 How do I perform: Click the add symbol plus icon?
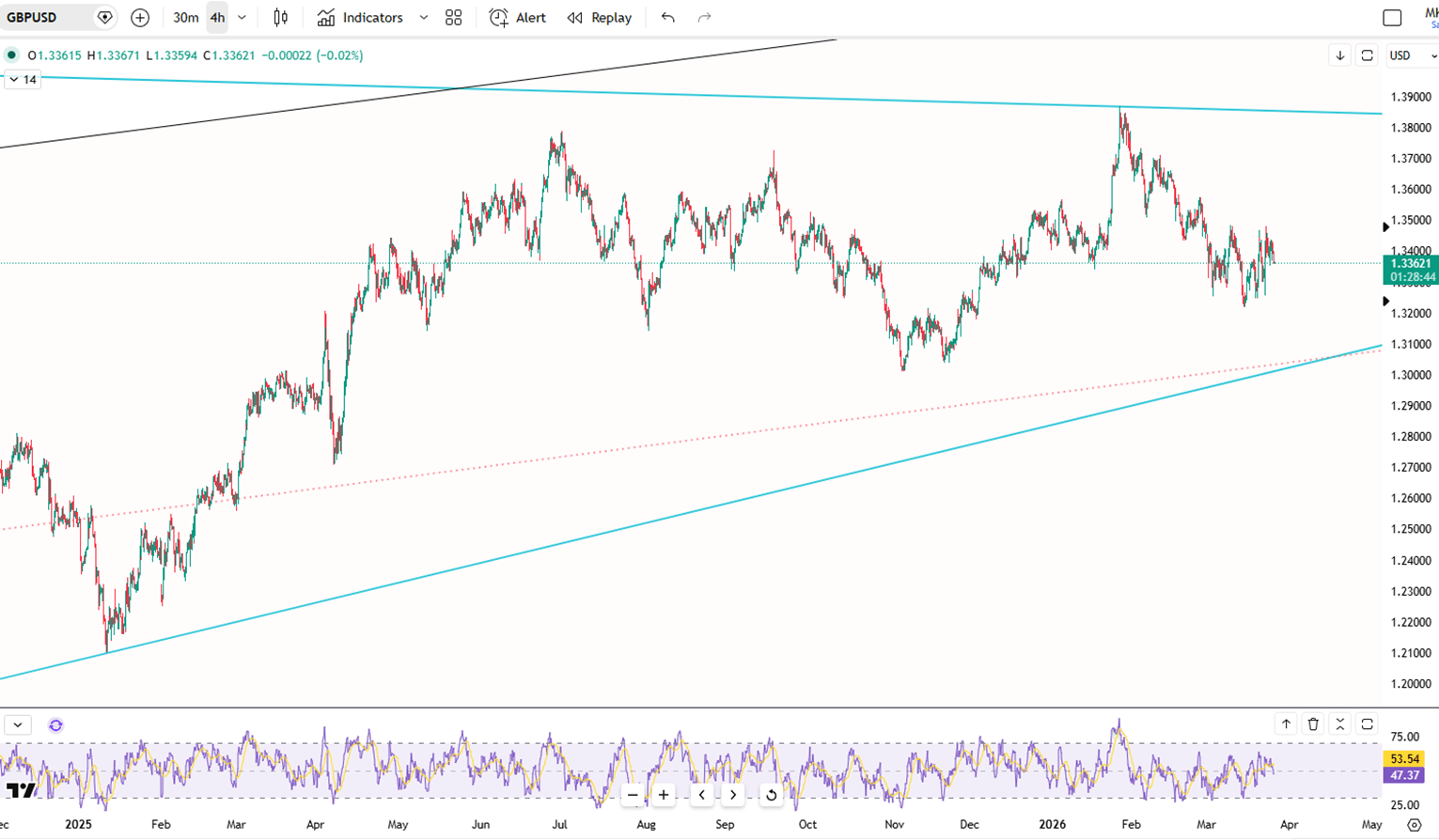coord(140,18)
